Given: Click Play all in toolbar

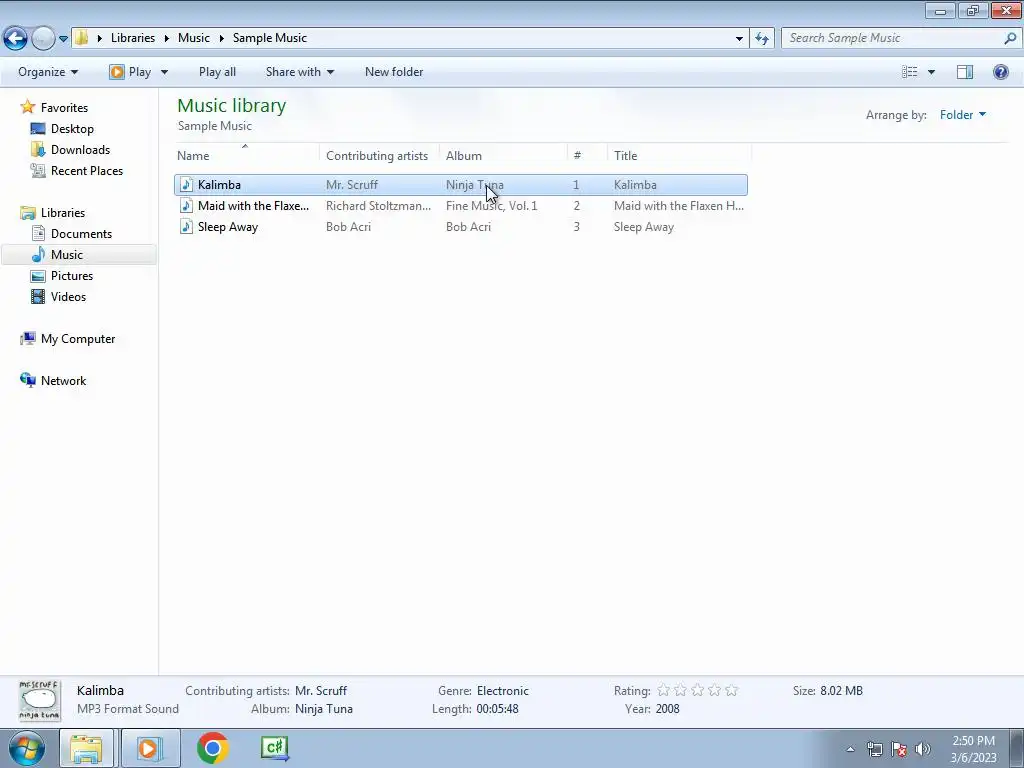Looking at the screenshot, I should point(217,72).
